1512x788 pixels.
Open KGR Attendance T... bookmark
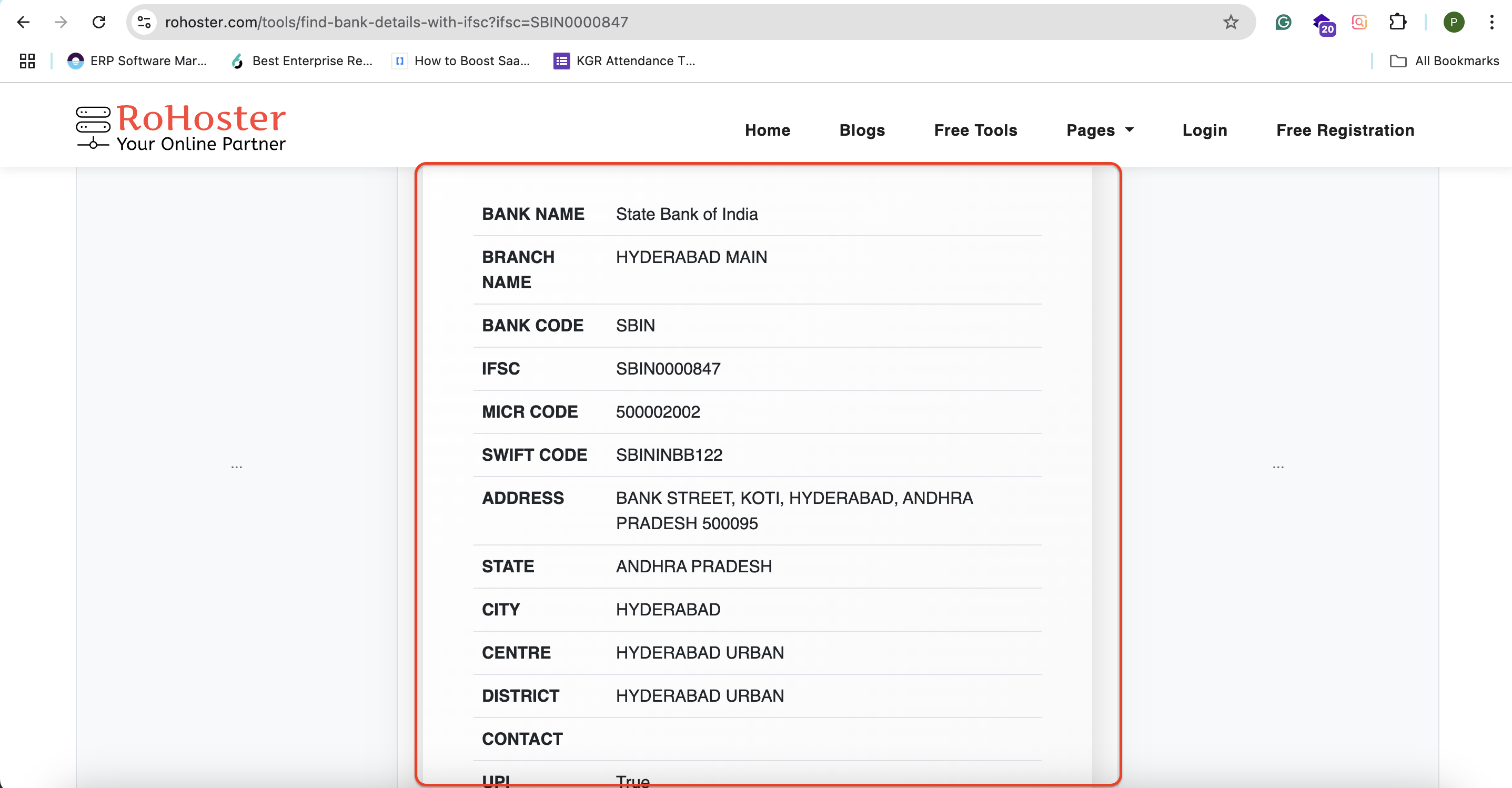624,61
